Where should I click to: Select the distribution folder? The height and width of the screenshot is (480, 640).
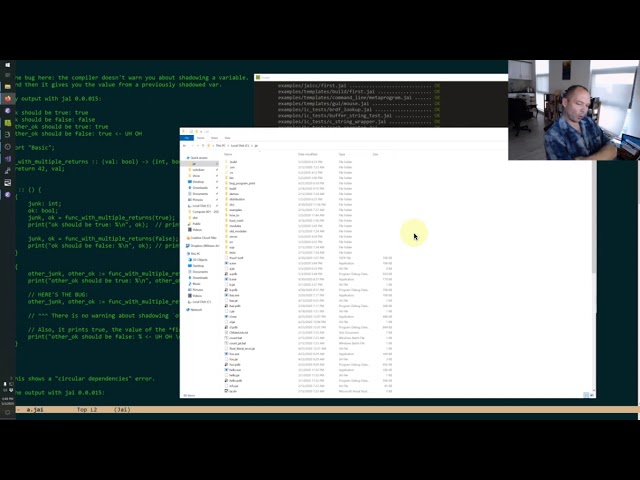[x=237, y=199]
